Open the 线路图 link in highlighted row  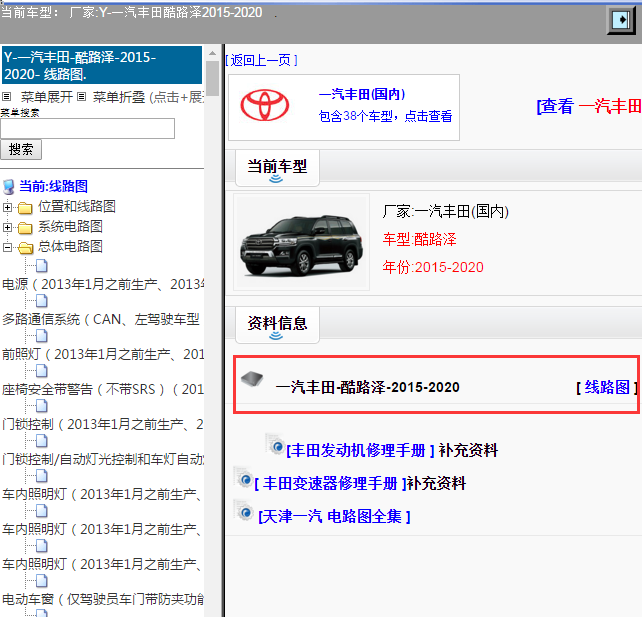(607, 387)
